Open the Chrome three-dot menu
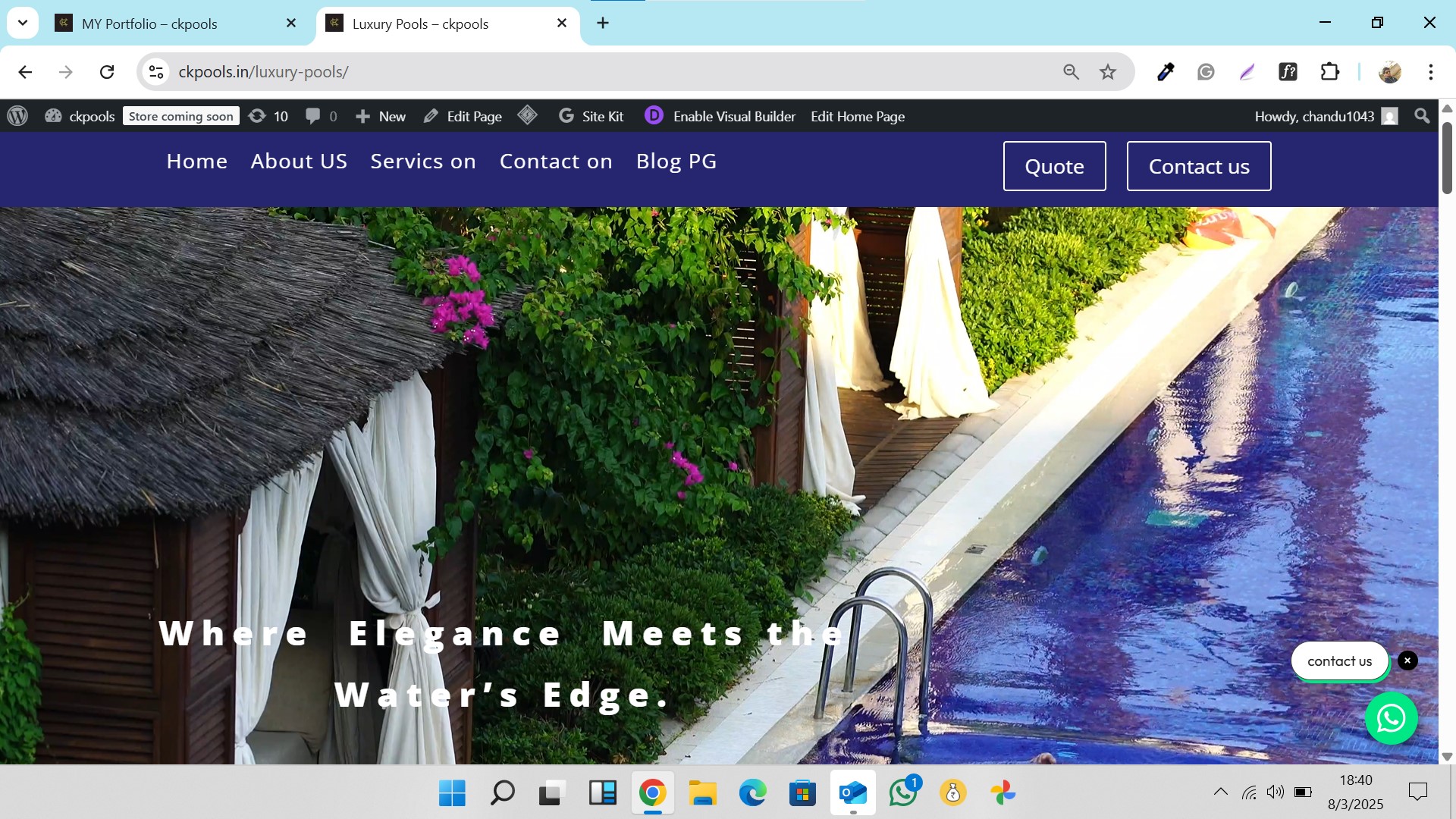Image resolution: width=1456 pixels, height=819 pixels. (x=1430, y=72)
